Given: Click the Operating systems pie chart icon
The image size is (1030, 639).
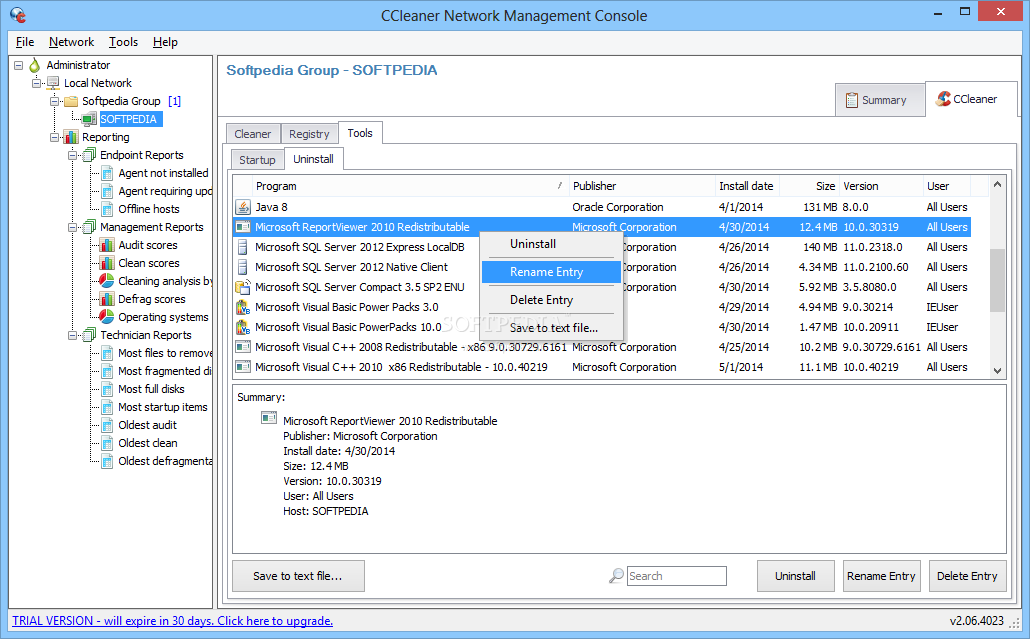Looking at the screenshot, I should 107,317.
